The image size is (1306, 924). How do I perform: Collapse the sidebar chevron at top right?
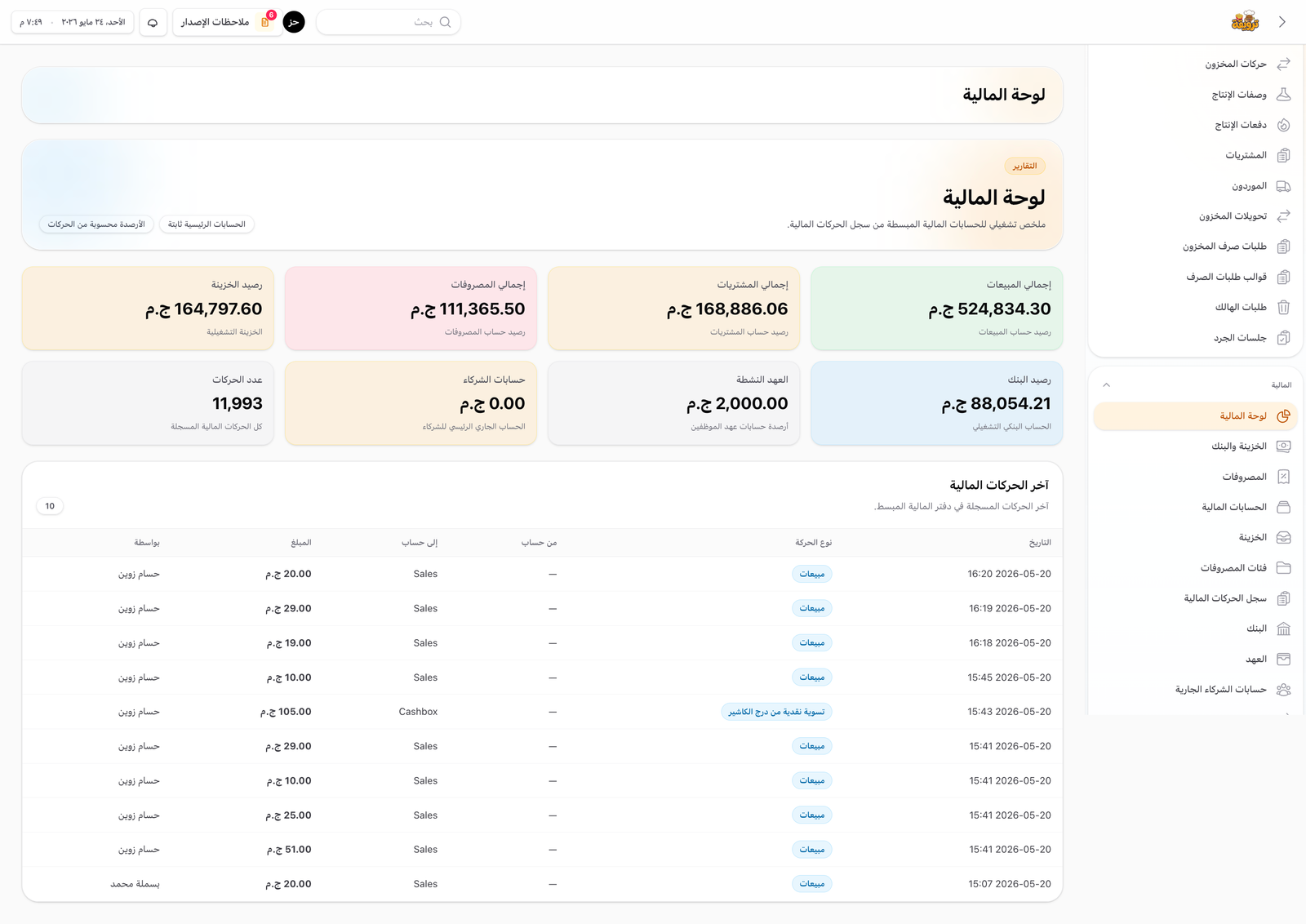1282,22
